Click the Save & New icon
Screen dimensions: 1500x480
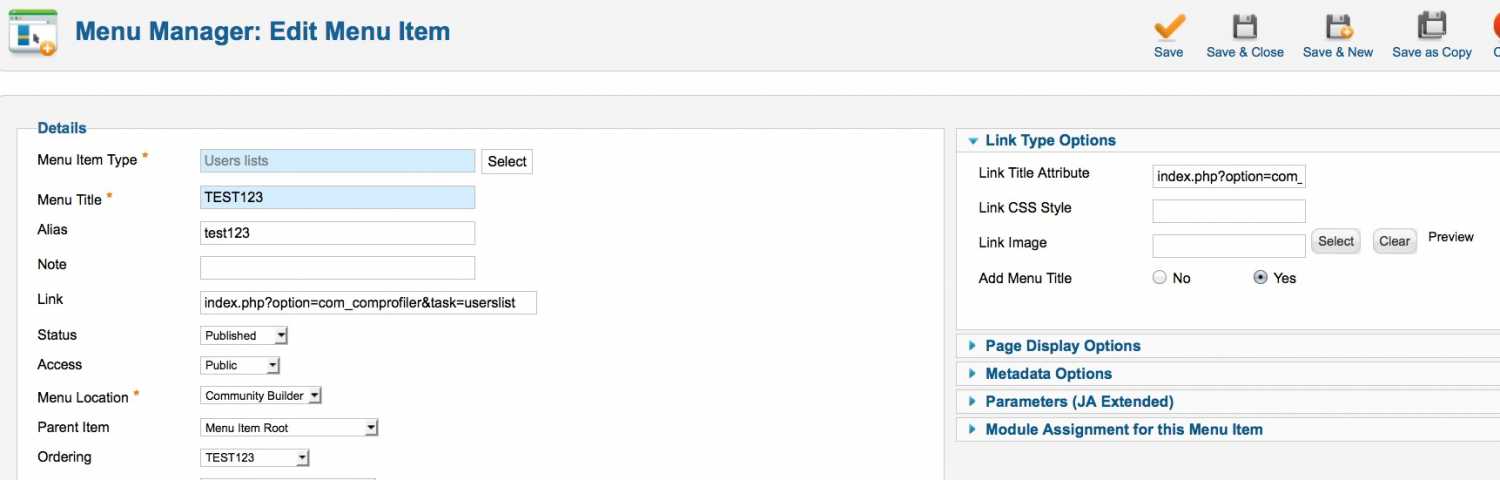point(1338,26)
